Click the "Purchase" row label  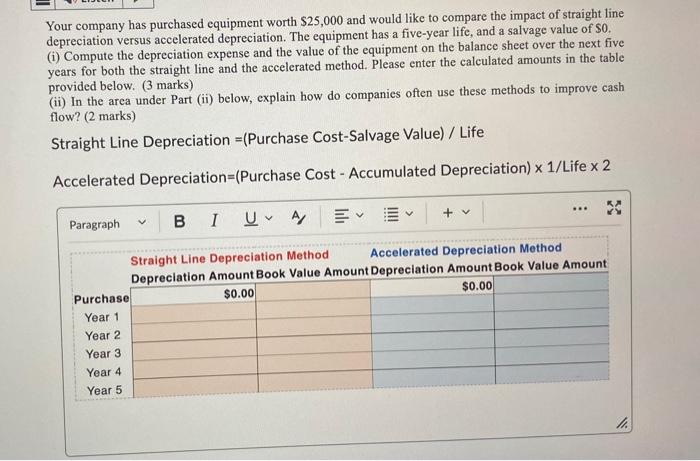tap(101, 299)
